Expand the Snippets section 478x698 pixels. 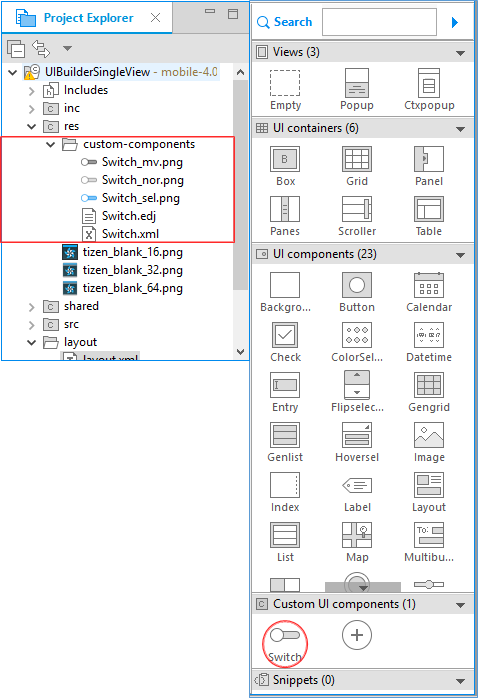[461, 681]
